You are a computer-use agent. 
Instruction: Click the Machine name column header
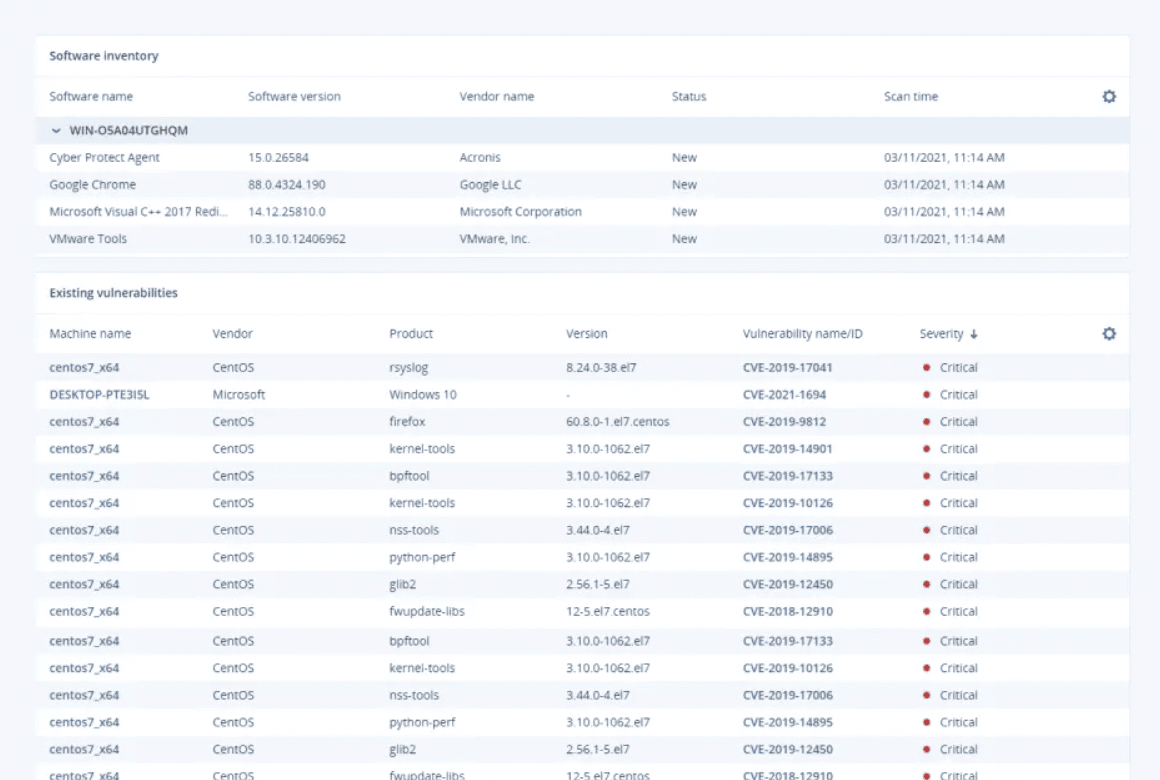[90, 334]
